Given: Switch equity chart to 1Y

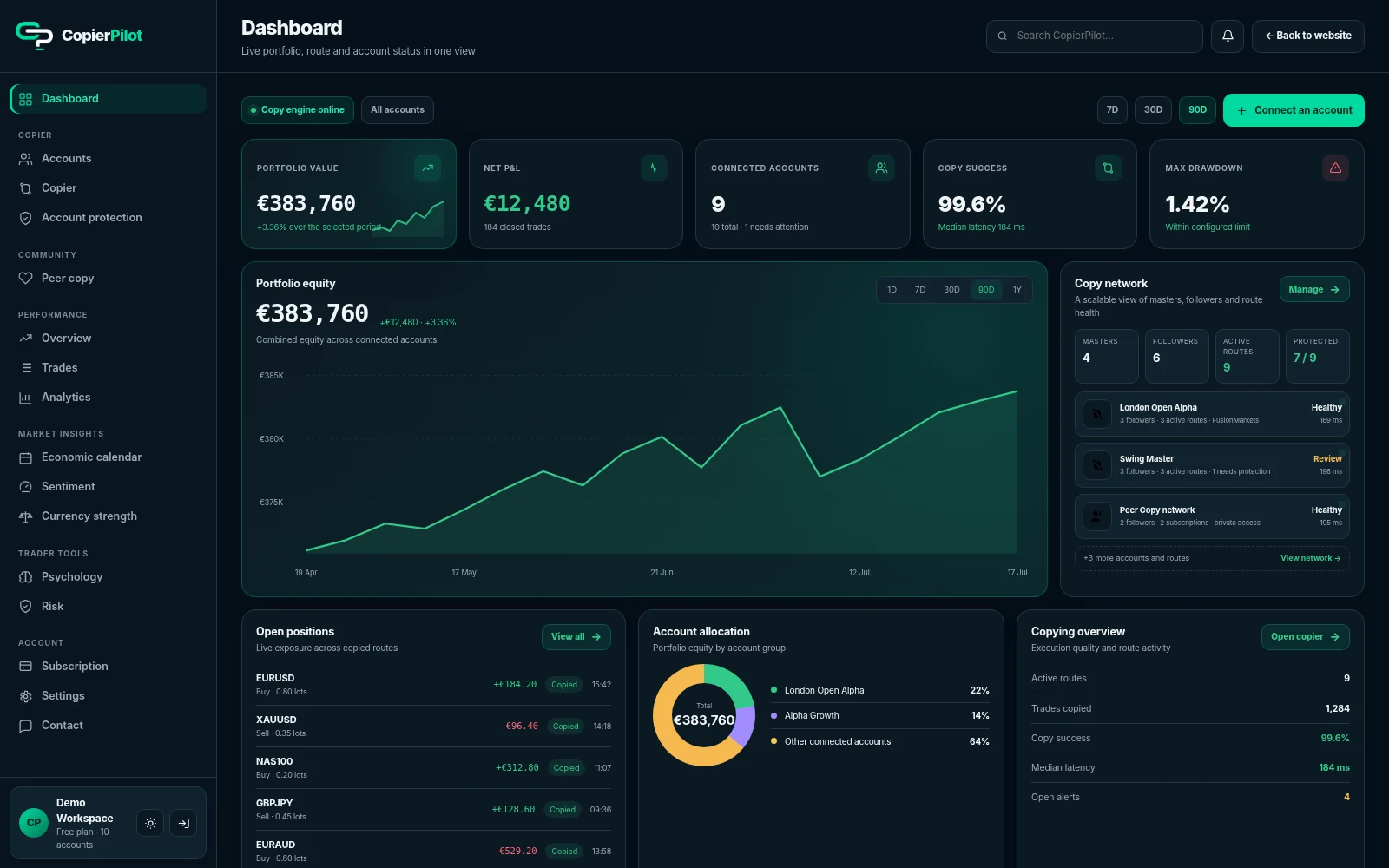Looking at the screenshot, I should click(1017, 290).
